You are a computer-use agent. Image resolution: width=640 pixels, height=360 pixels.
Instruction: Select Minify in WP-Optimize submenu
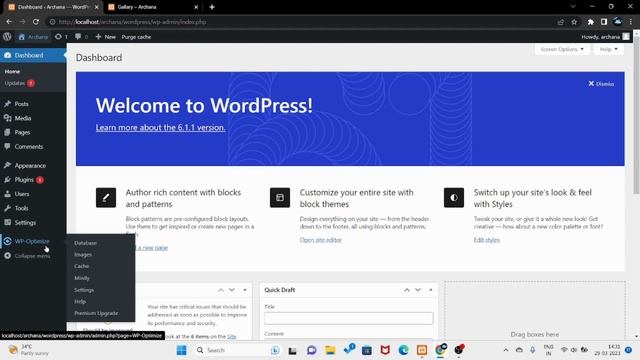(x=82, y=278)
